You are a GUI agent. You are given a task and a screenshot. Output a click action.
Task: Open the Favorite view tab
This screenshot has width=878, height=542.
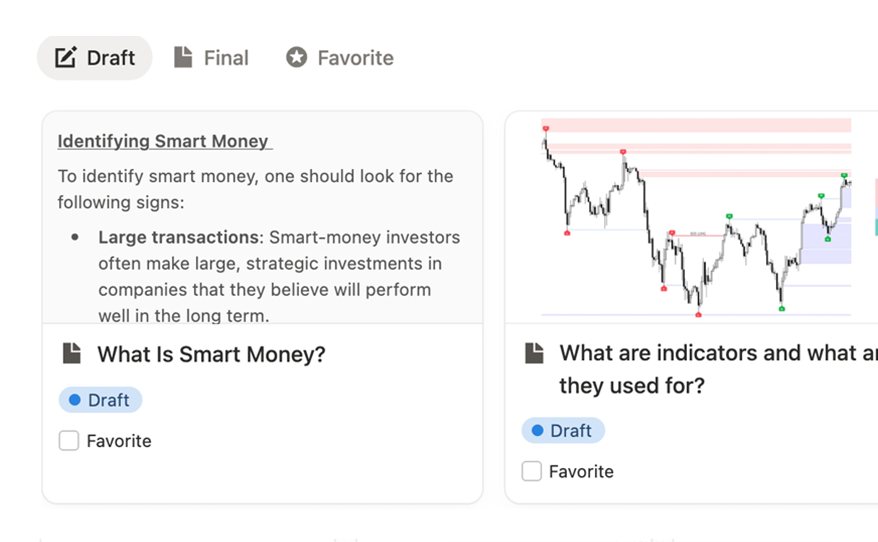pos(355,58)
